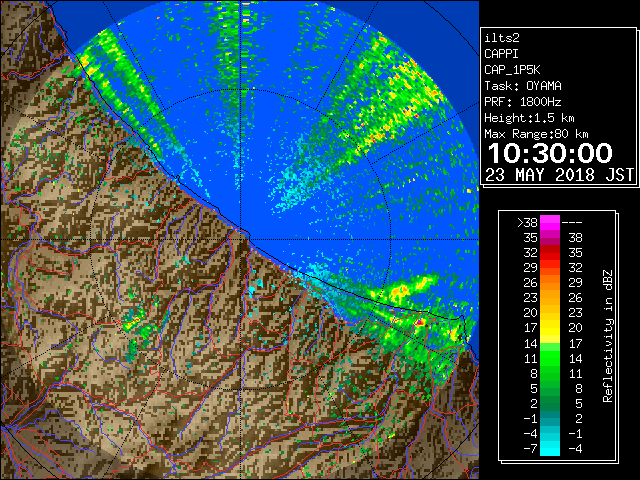The height and width of the screenshot is (480, 640).
Task: Click the '---' legend entry beside magenta
Action: [572, 222]
